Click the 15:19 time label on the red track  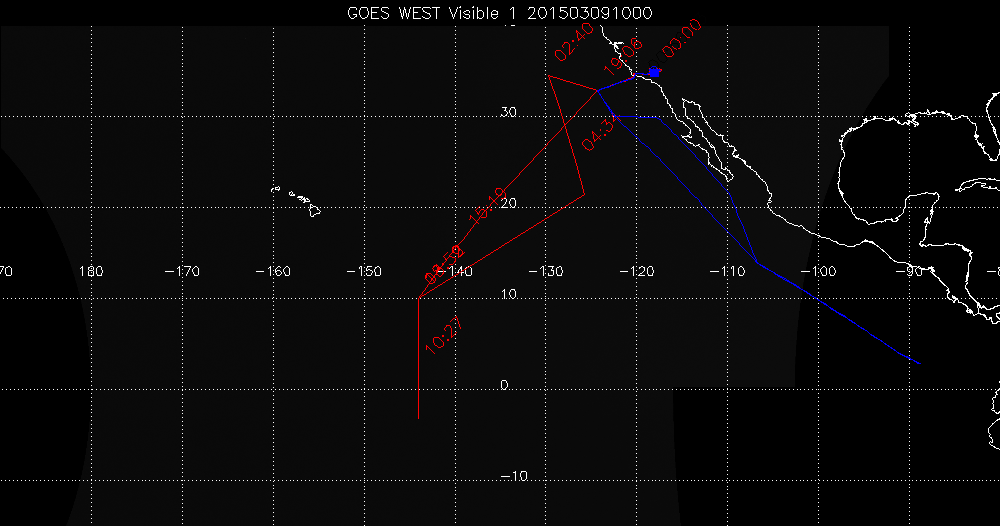click(x=487, y=206)
